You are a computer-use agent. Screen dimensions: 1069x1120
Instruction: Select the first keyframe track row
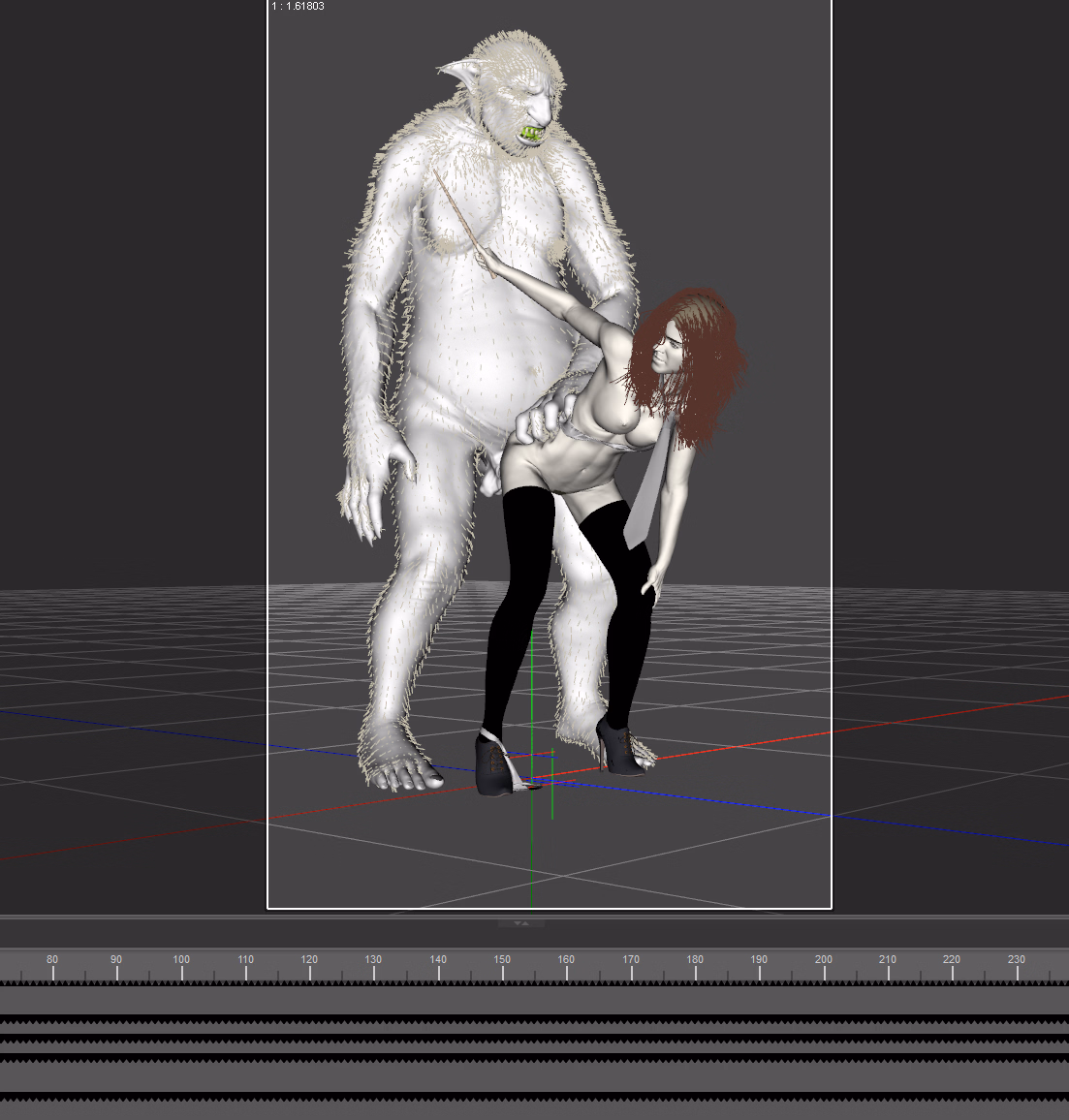(533, 1000)
